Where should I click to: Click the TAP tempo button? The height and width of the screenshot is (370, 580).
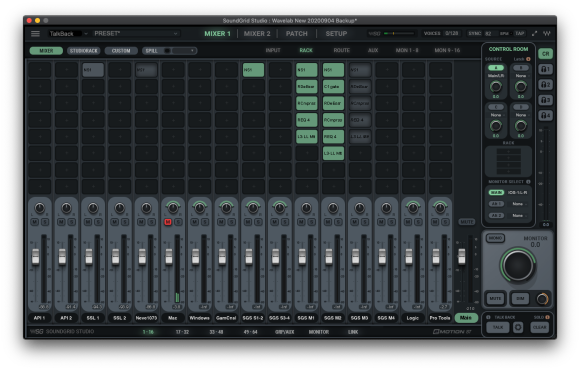tap(519, 33)
